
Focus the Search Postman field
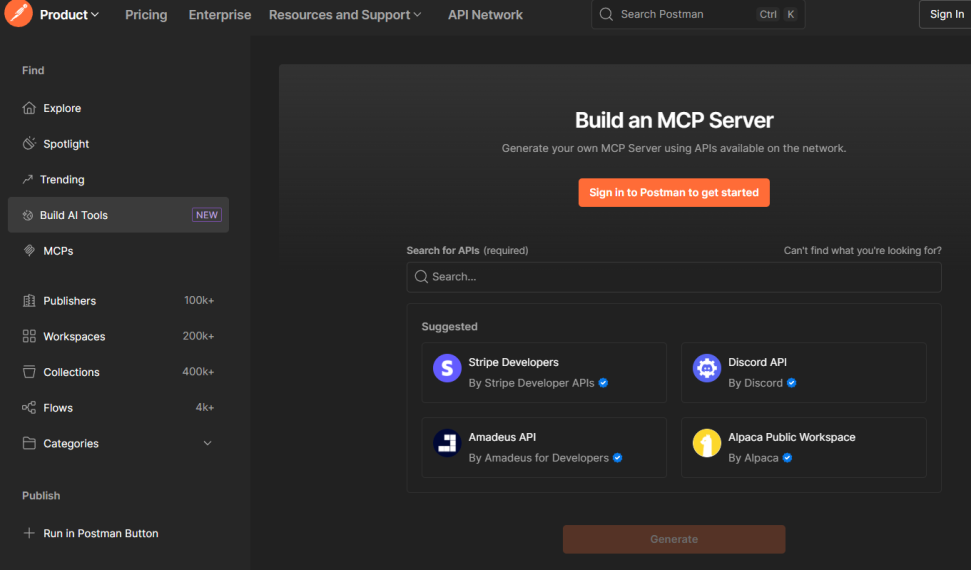(x=698, y=14)
